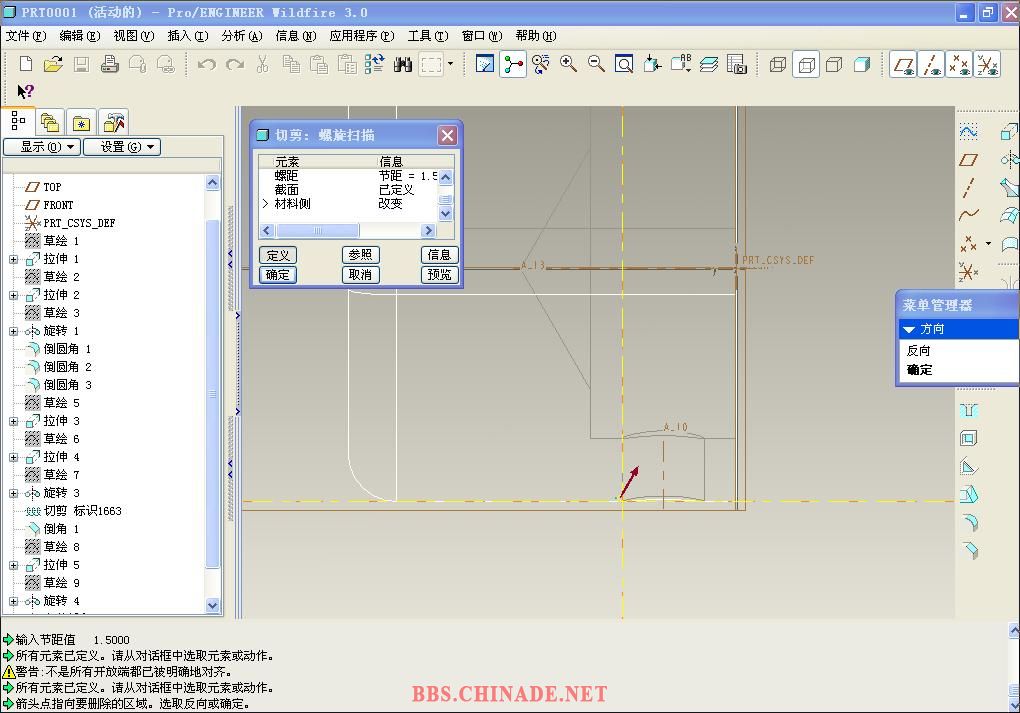Expand the 拉伸 1 tree node
The height and width of the screenshot is (713, 1020).
click(14, 260)
